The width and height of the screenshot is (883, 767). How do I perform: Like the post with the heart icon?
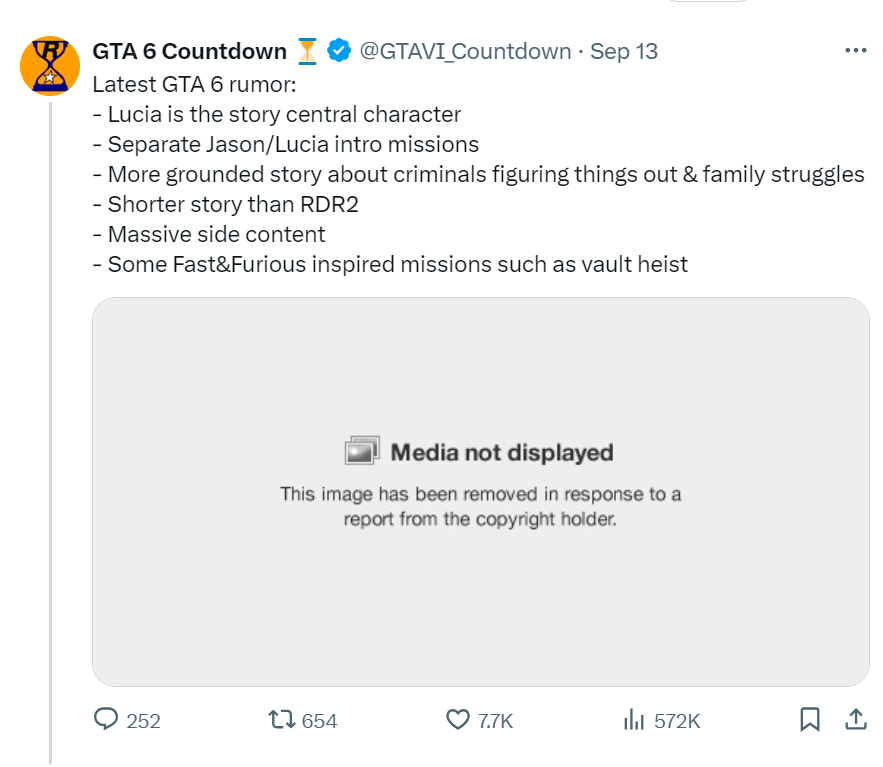tap(458, 720)
